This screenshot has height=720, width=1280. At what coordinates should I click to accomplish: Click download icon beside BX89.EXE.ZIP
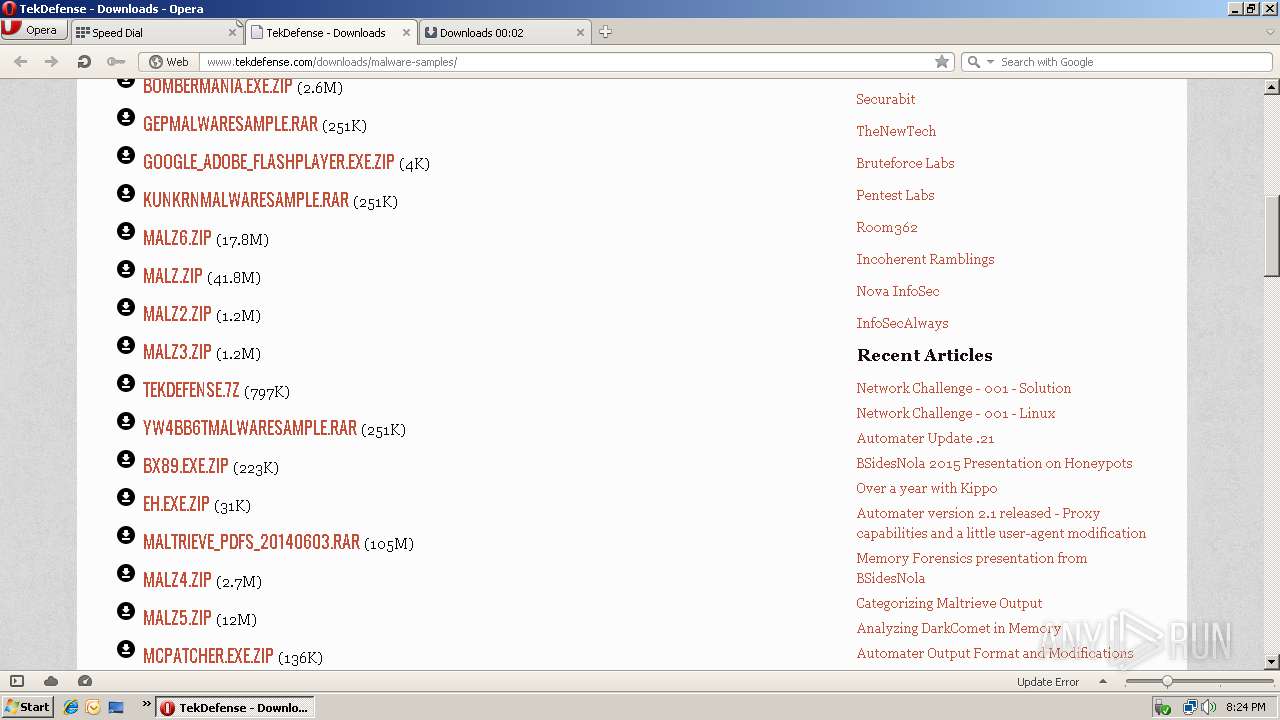[126, 459]
